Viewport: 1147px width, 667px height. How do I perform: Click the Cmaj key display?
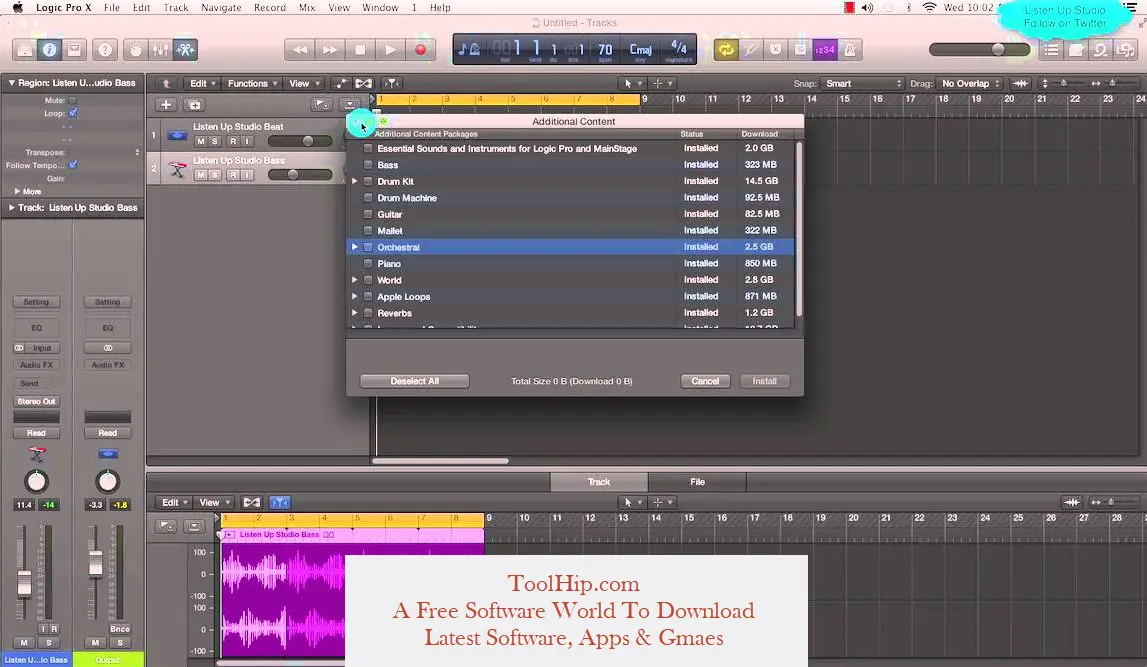point(640,50)
